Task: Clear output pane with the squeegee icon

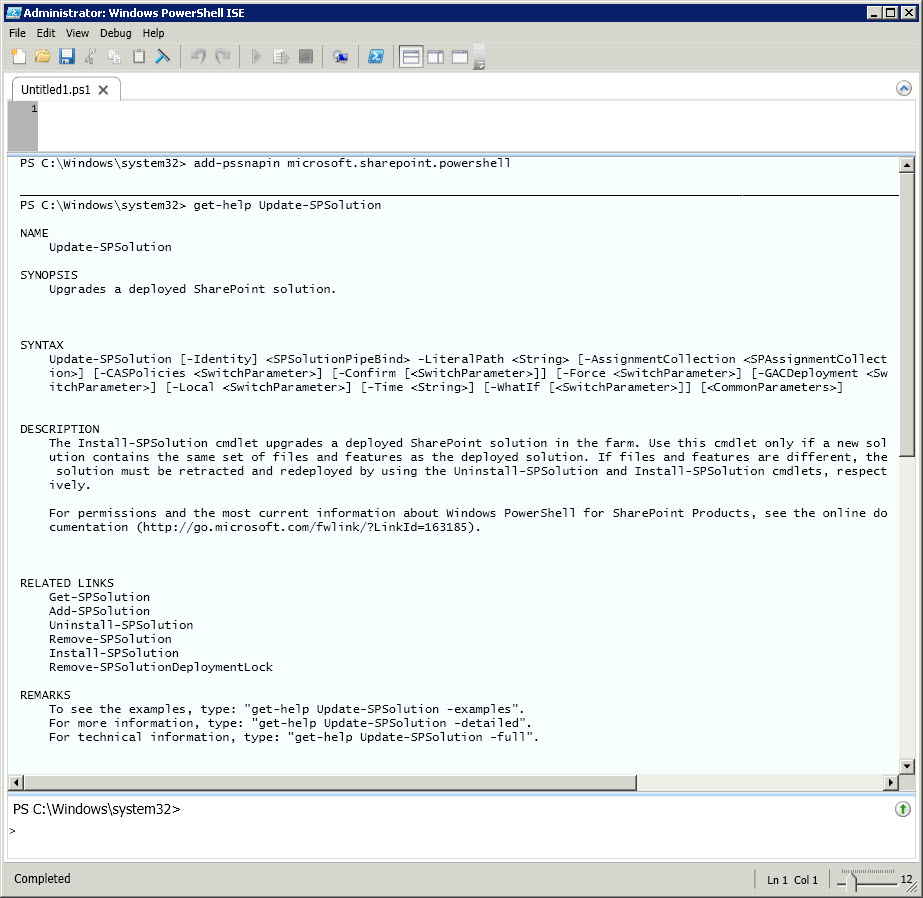Action: [x=163, y=57]
